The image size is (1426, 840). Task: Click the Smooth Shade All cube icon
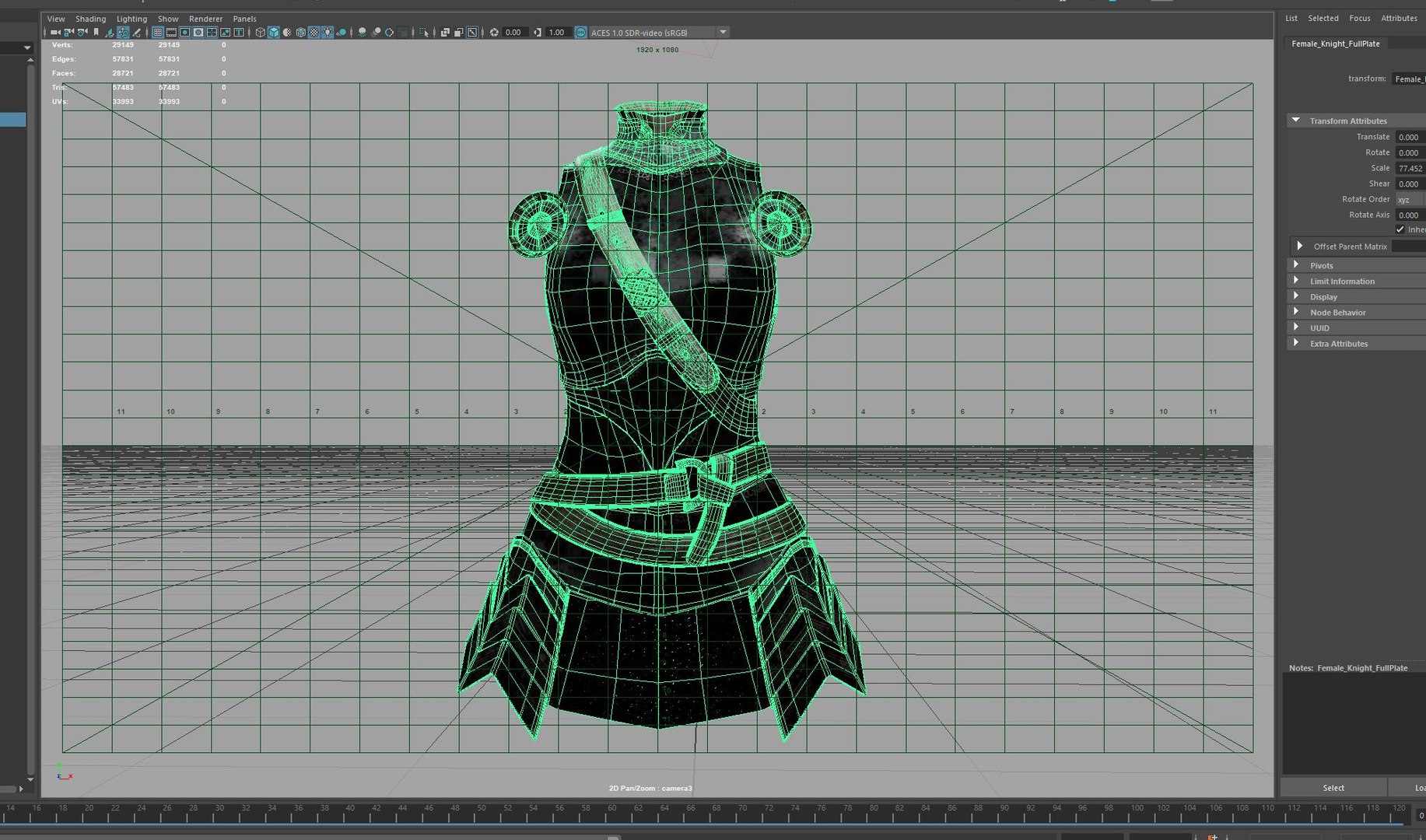coord(274,32)
